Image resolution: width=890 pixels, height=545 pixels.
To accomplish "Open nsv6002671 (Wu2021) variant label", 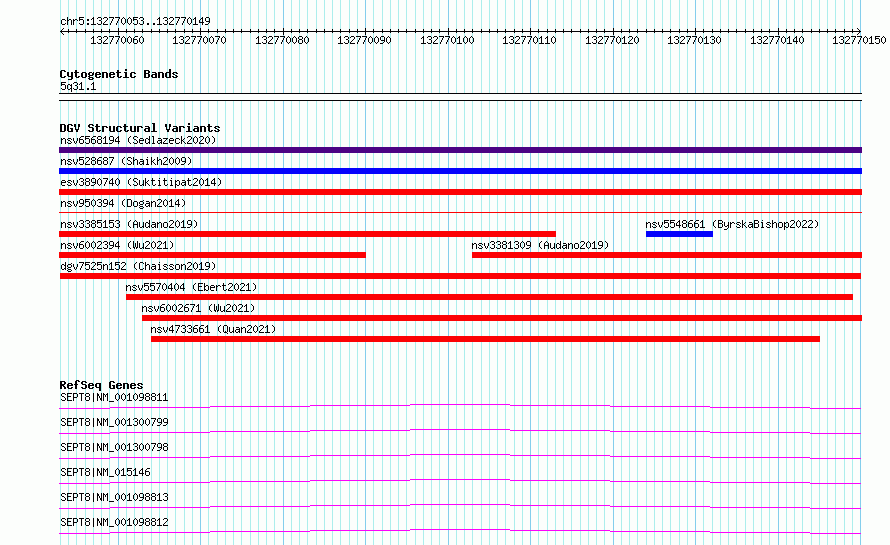I will [198, 308].
